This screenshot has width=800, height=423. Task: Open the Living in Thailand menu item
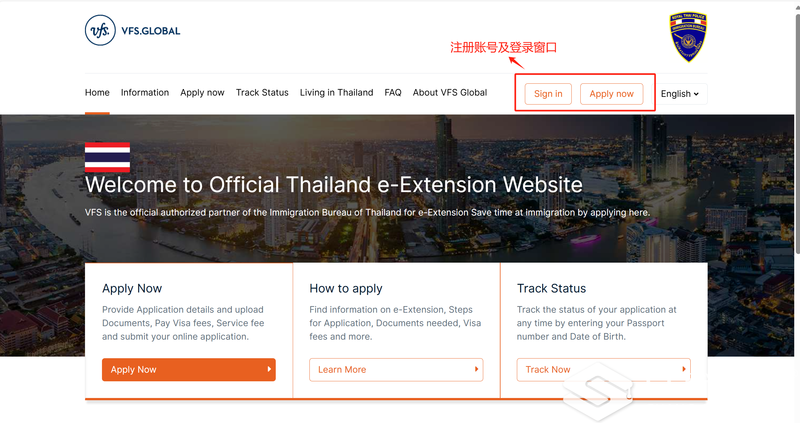pyautogui.click(x=336, y=93)
